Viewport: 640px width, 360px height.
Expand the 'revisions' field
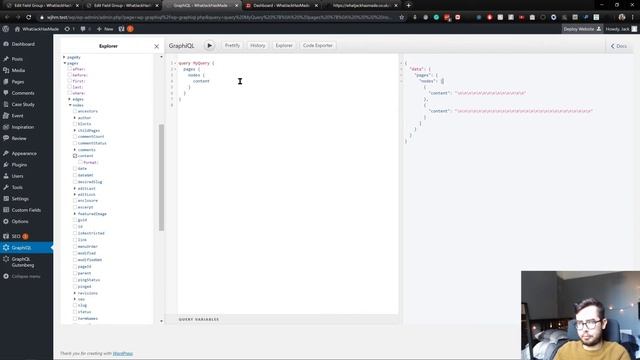(x=75, y=293)
